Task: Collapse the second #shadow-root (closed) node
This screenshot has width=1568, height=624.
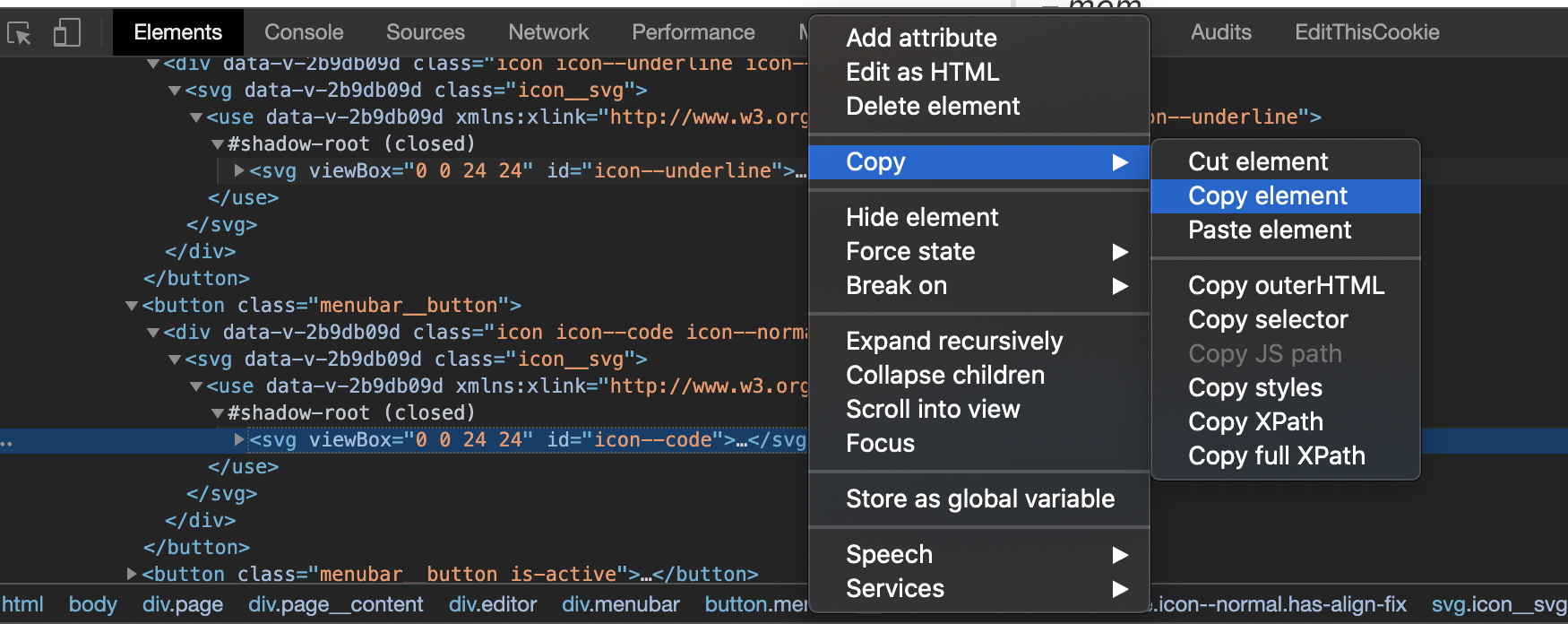Action: click(x=218, y=413)
